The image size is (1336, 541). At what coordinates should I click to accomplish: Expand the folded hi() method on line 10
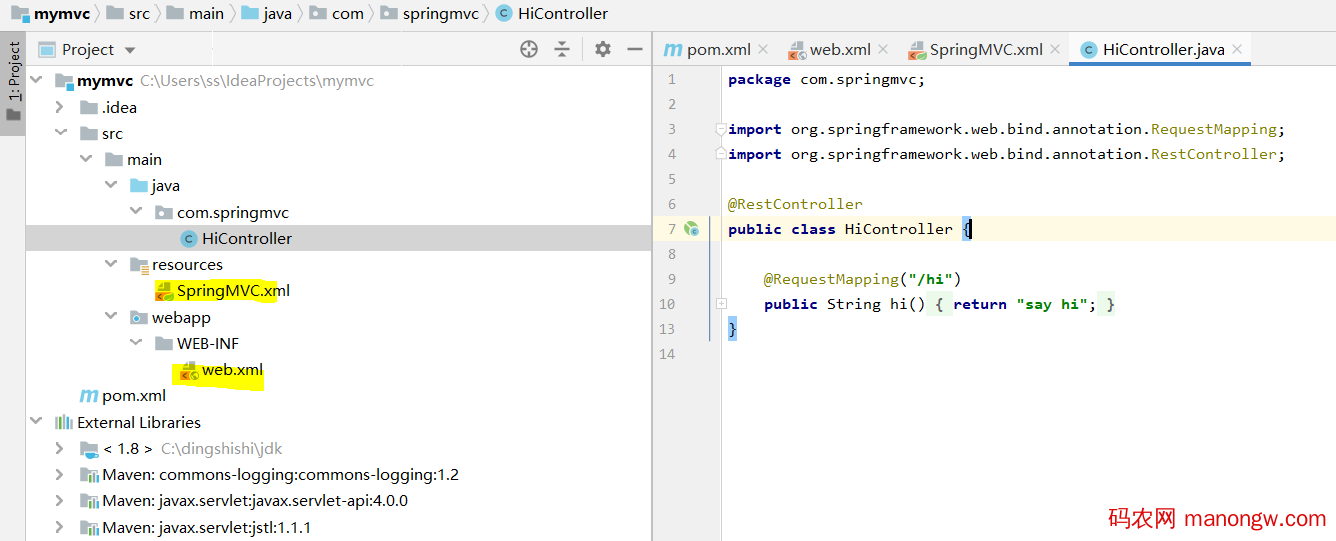coord(721,304)
